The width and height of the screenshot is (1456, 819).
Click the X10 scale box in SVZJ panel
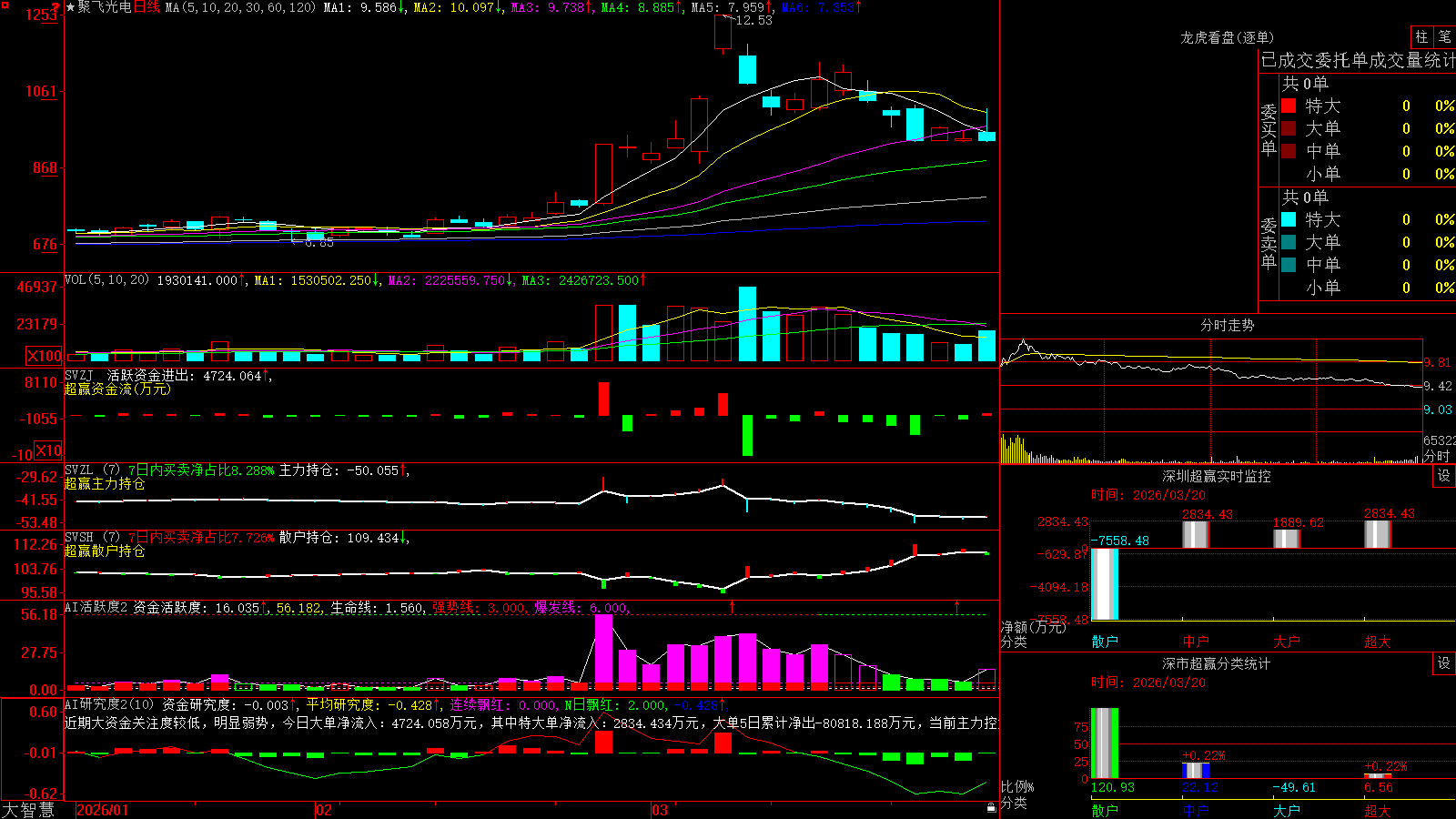pyautogui.click(x=49, y=450)
